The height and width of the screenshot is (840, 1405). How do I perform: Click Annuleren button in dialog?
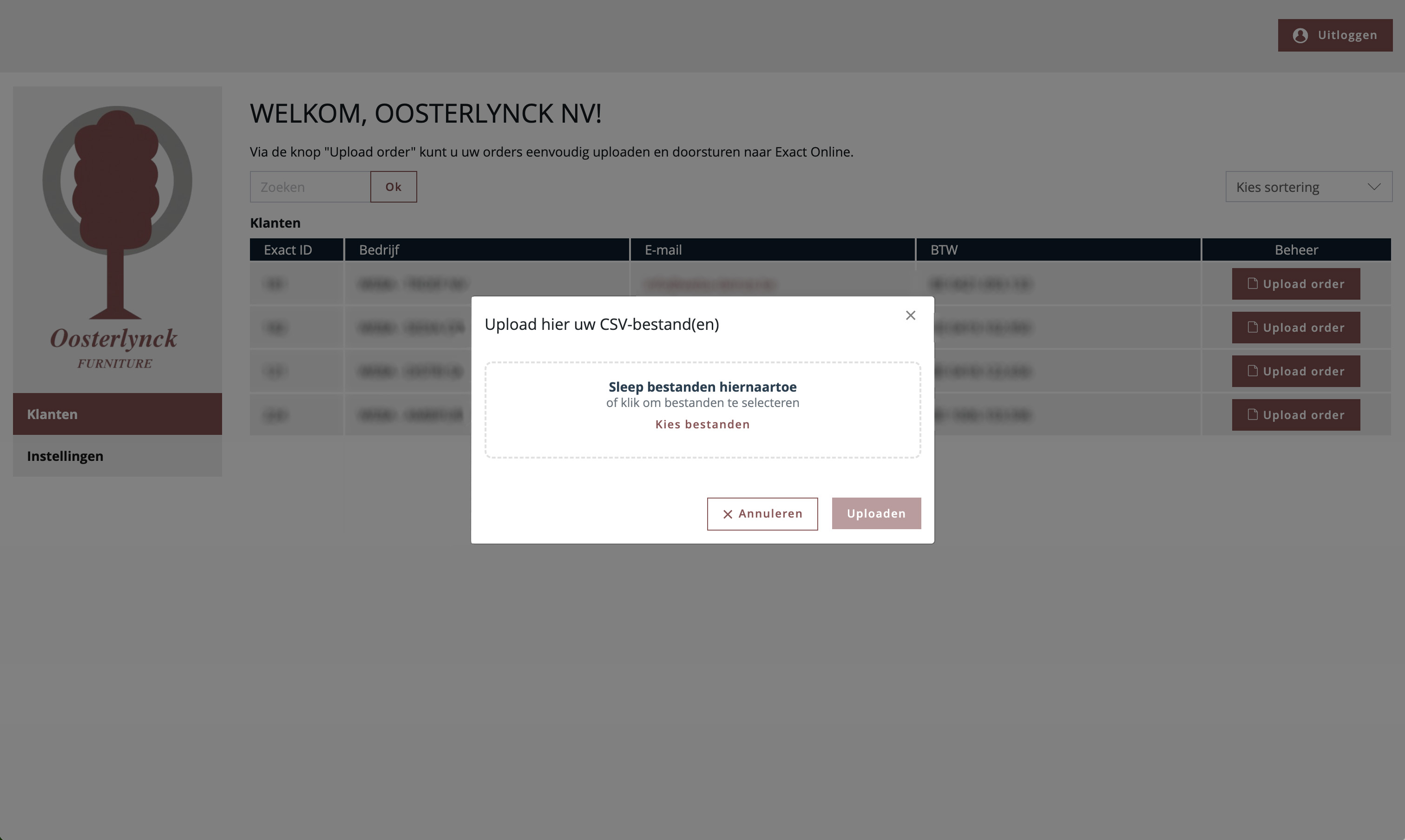pos(762,514)
